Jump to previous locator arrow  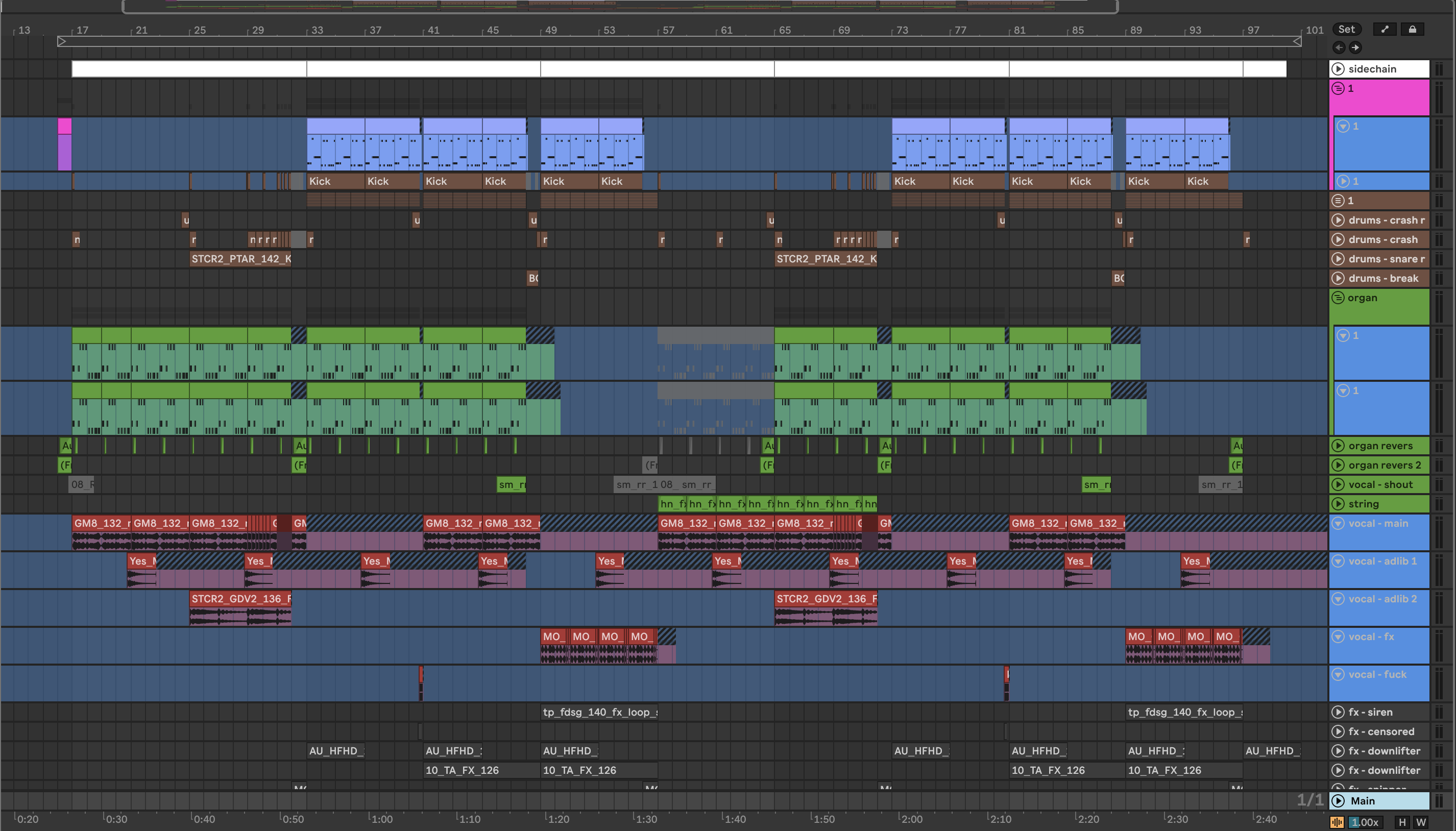(1339, 47)
